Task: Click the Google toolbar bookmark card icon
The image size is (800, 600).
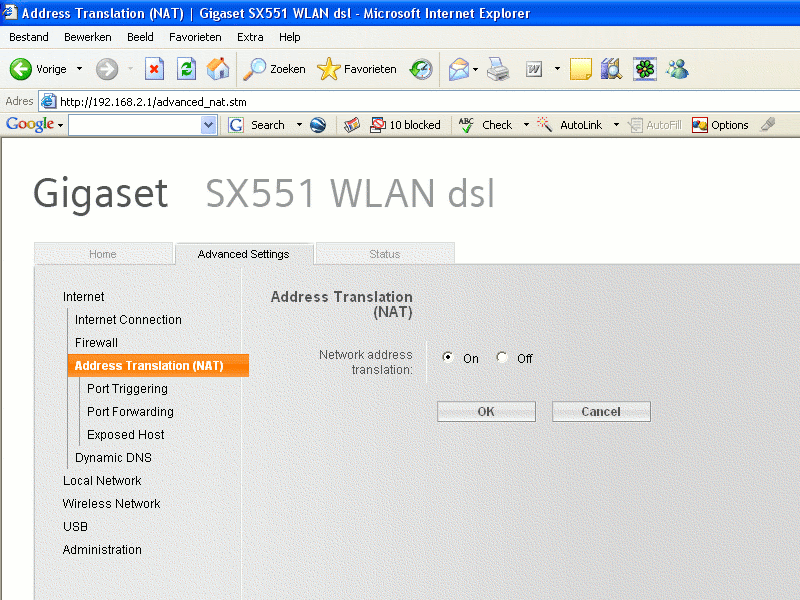Action: point(352,125)
